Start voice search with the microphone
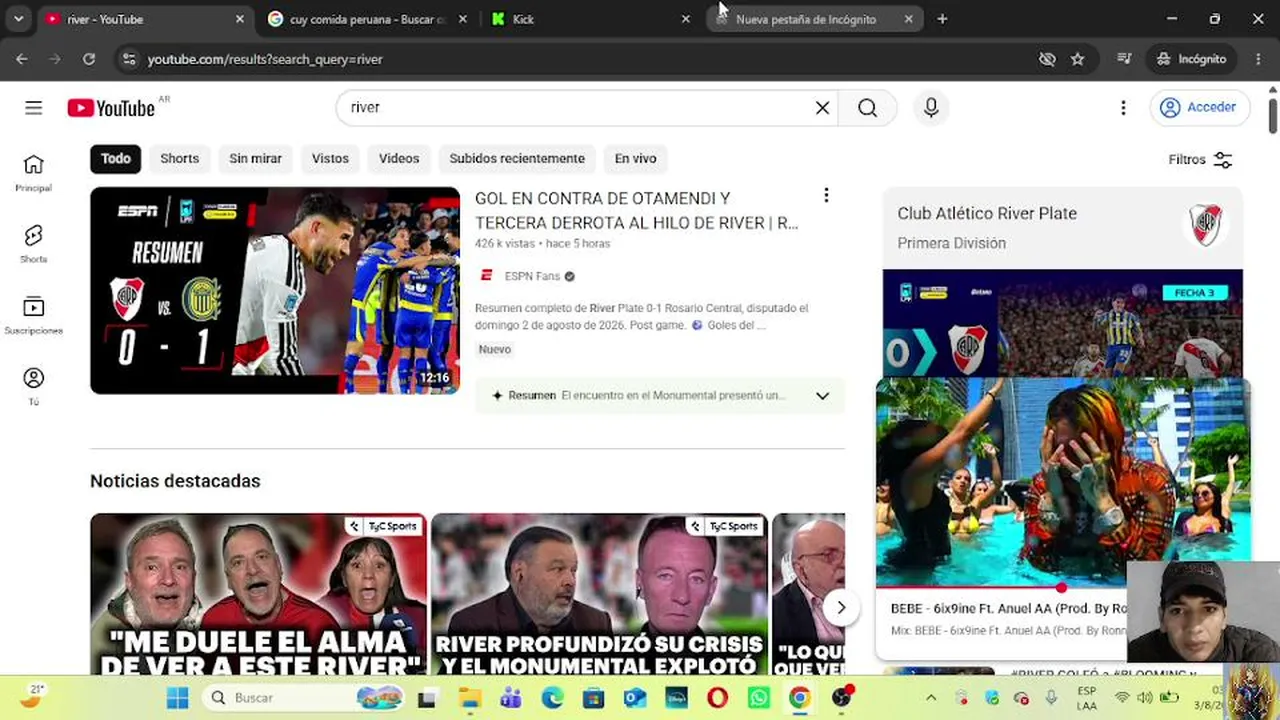The height and width of the screenshot is (720, 1280). click(931, 108)
